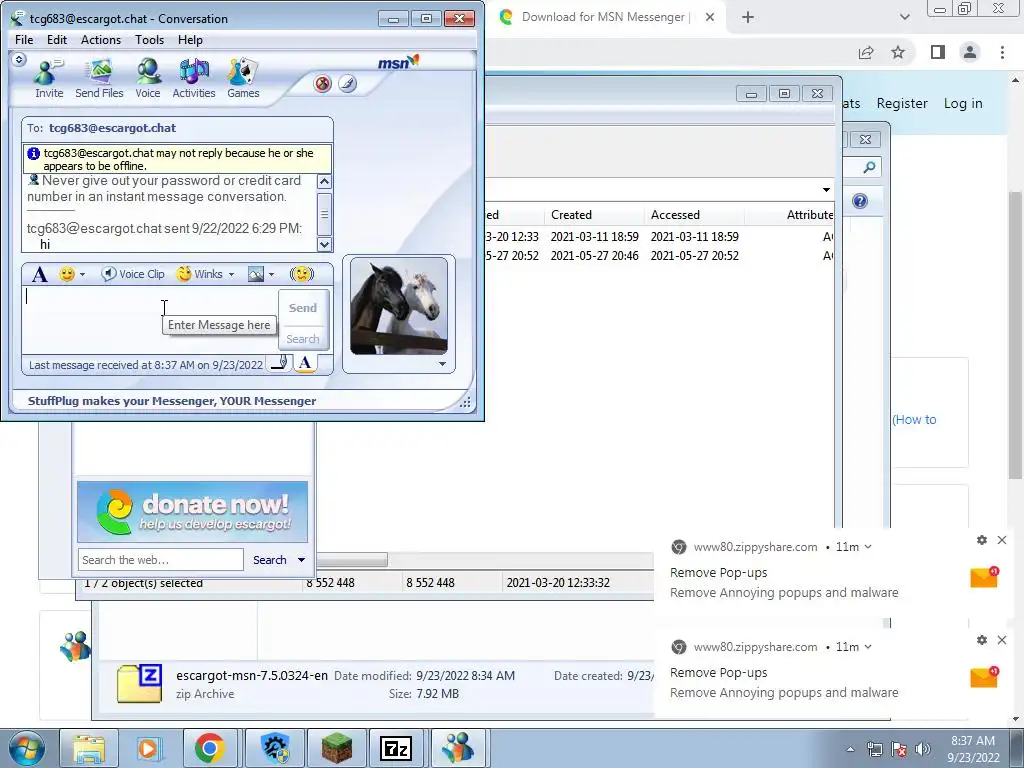Image resolution: width=1024 pixels, height=768 pixels.
Task: Open the color scheme paintbrush icon
Action: point(347,84)
